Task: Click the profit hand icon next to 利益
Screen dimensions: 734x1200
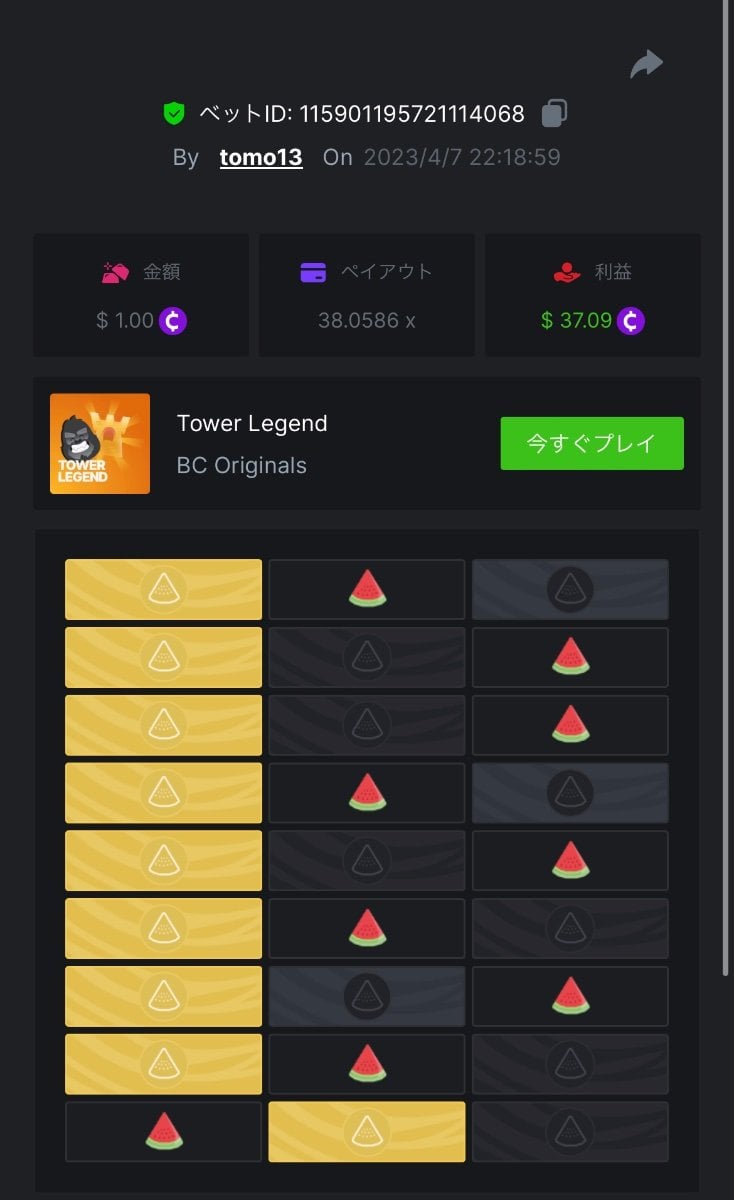Action: [567, 272]
